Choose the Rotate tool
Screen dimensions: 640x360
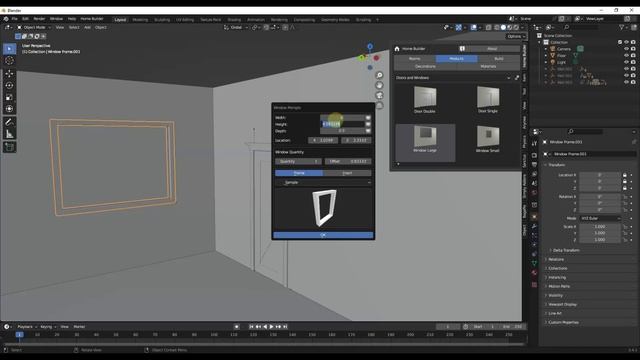point(9,85)
